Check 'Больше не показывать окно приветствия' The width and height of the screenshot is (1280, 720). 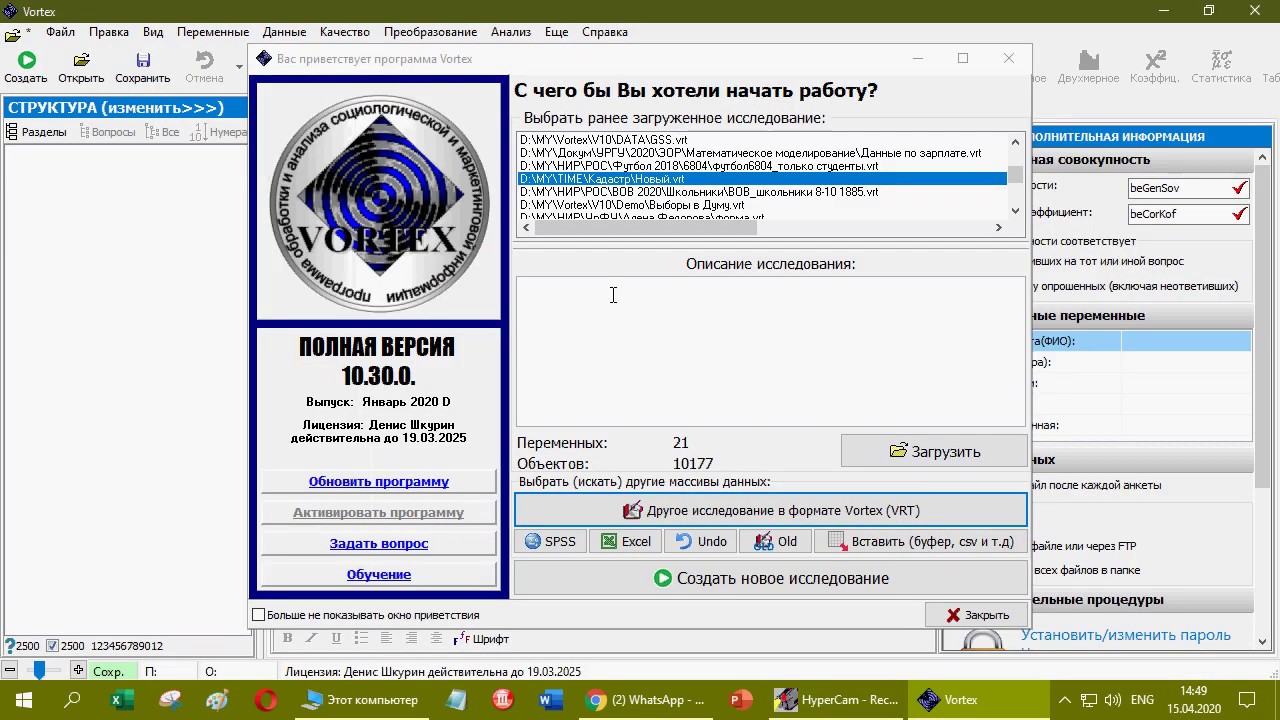(x=259, y=615)
